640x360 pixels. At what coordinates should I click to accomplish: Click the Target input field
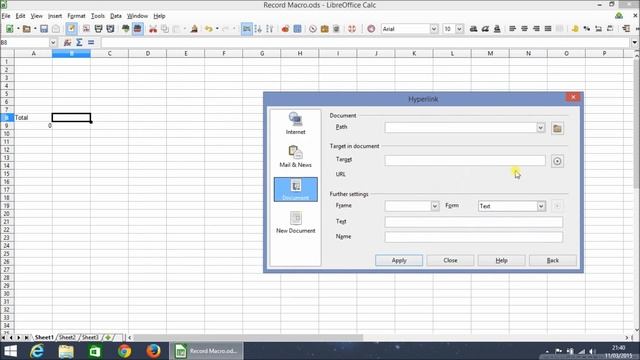click(x=464, y=160)
